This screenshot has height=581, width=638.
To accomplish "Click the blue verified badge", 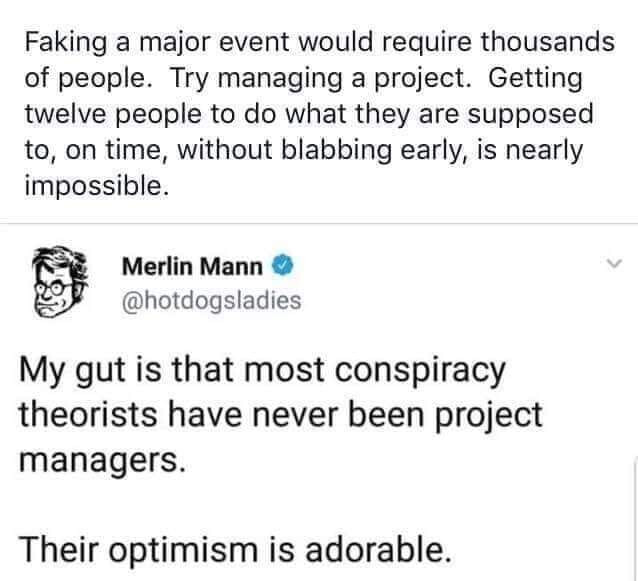I will click(x=284, y=267).
